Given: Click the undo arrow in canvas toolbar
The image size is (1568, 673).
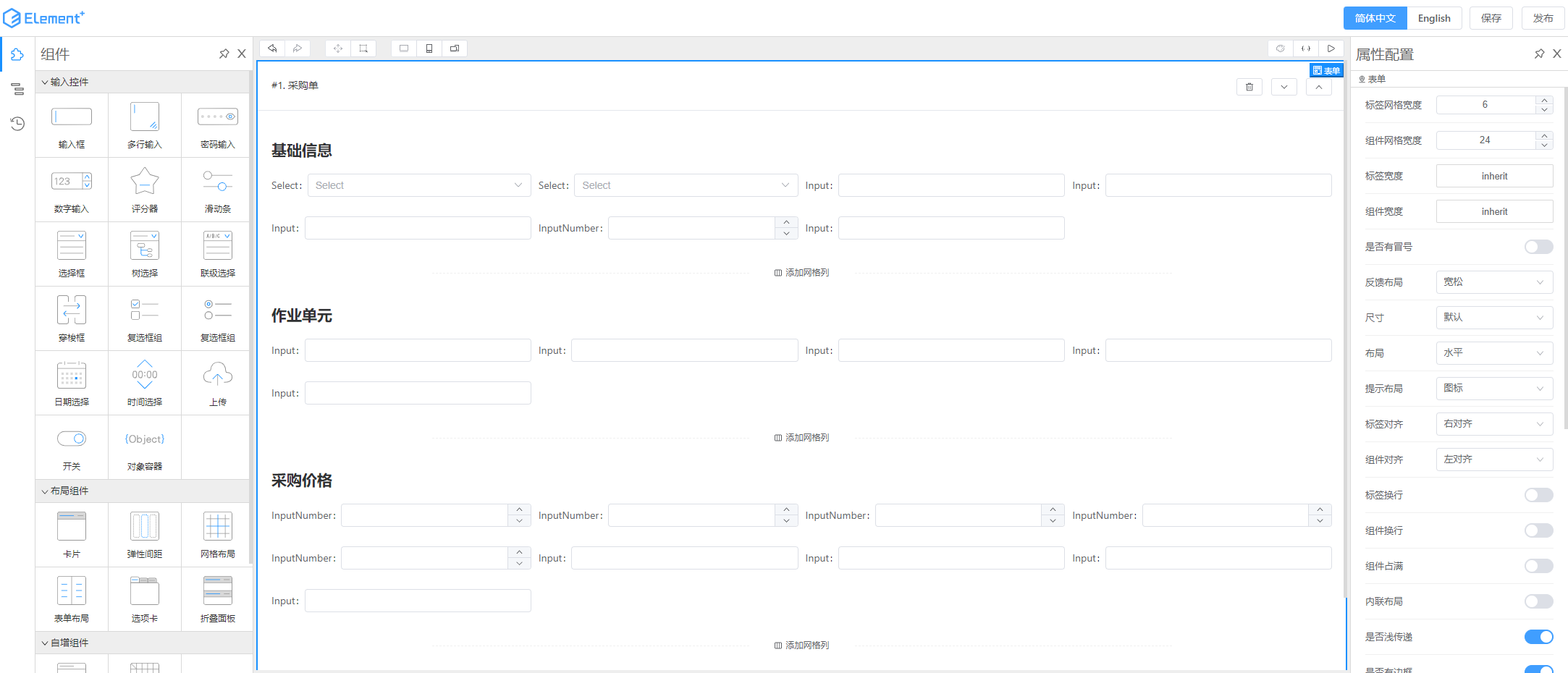Looking at the screenshot, I should tap(272, 48).
